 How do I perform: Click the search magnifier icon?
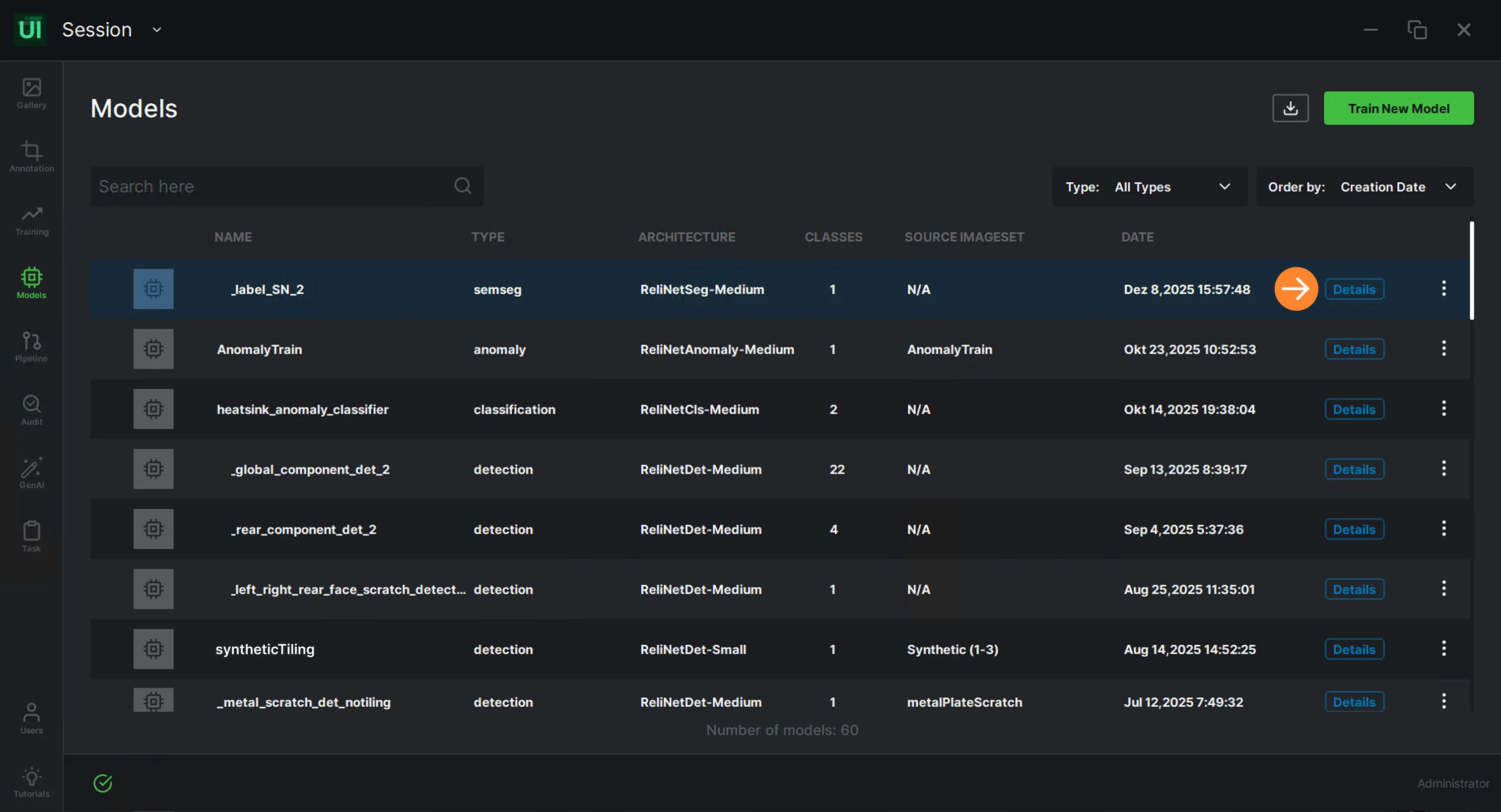pyautogui.click(x=463, y=186)
